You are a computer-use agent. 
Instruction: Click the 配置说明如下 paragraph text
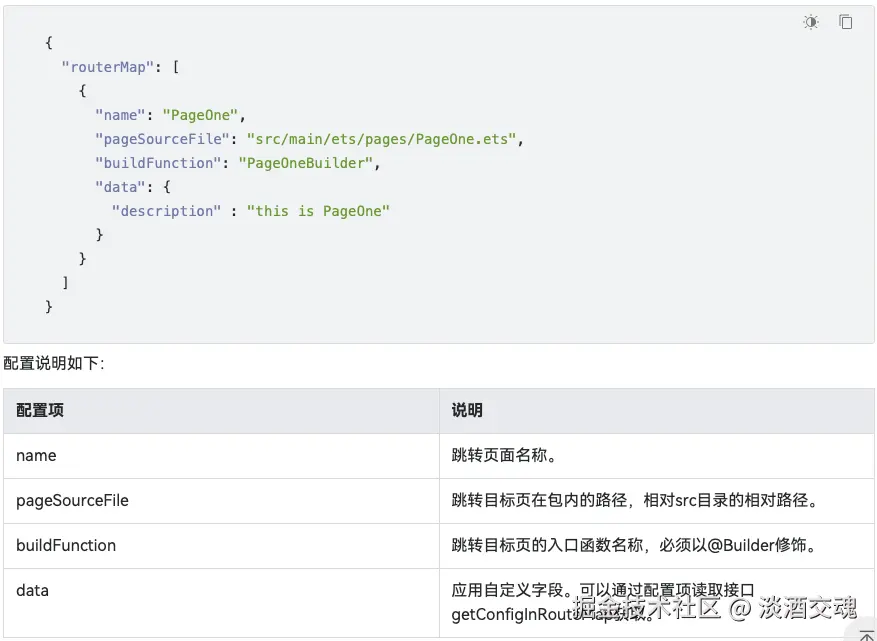(x=54, y=363)
